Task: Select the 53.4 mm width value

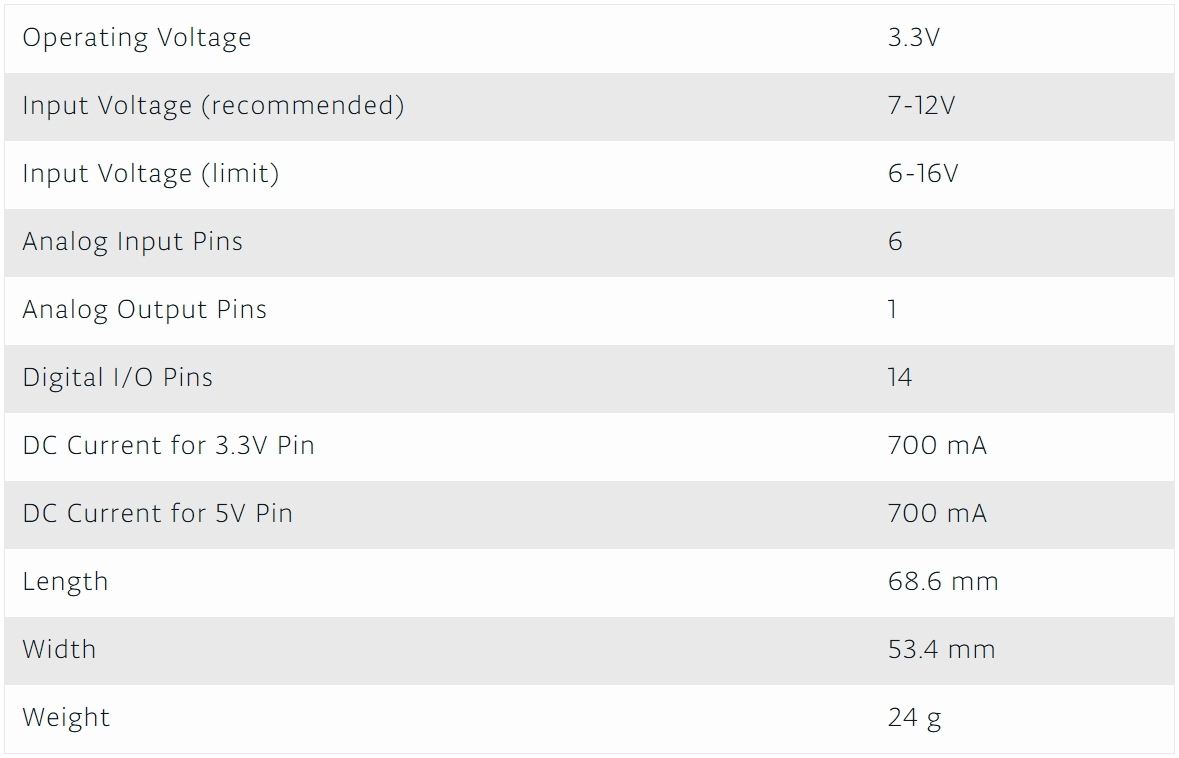Action: pos(941,650)
